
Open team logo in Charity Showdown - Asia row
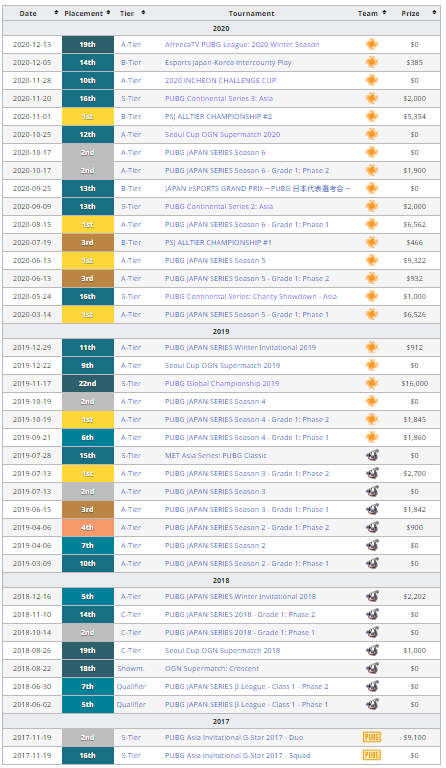(372, 296)
